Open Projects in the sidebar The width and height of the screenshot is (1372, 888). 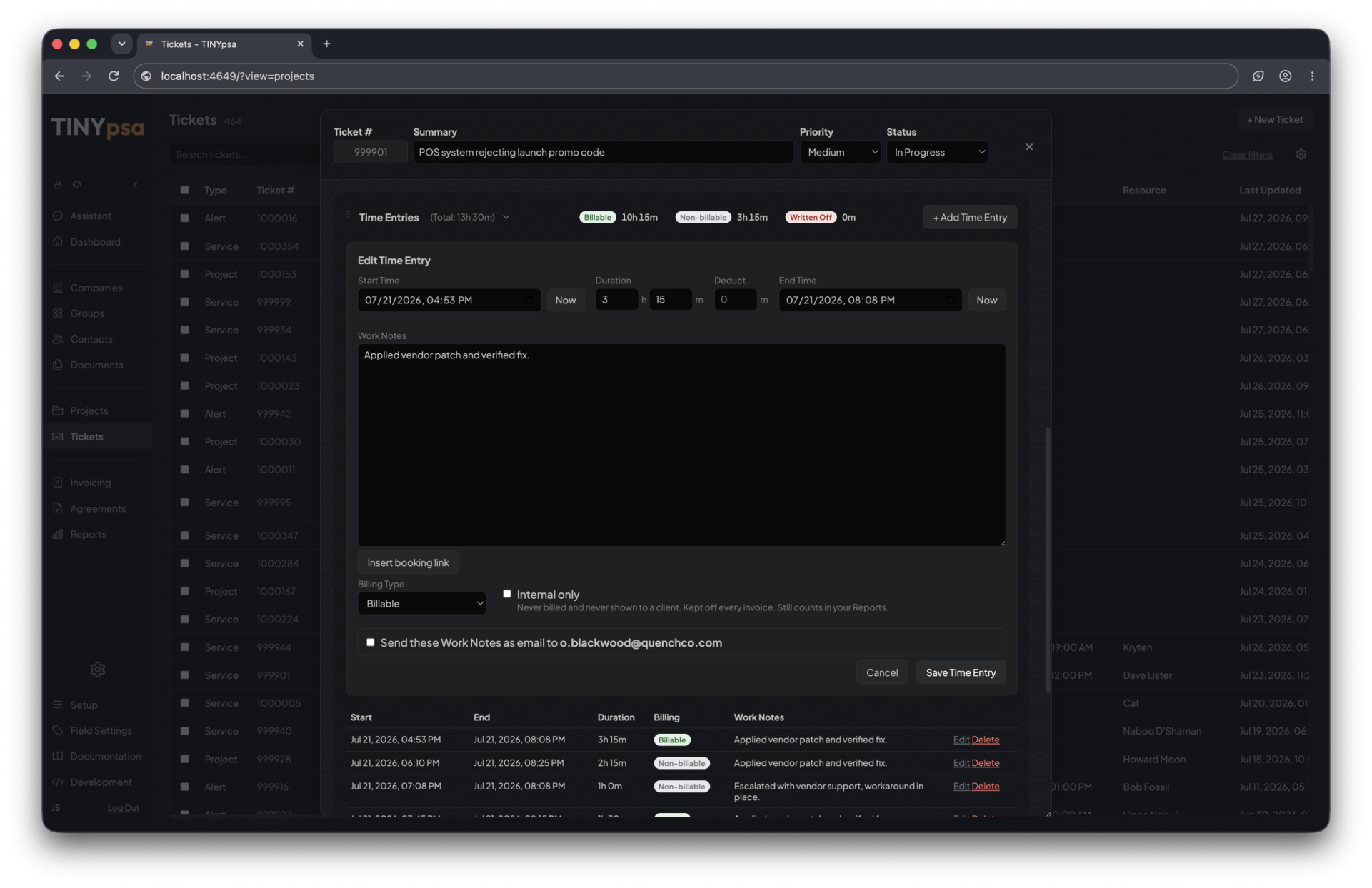pos(89,410)
